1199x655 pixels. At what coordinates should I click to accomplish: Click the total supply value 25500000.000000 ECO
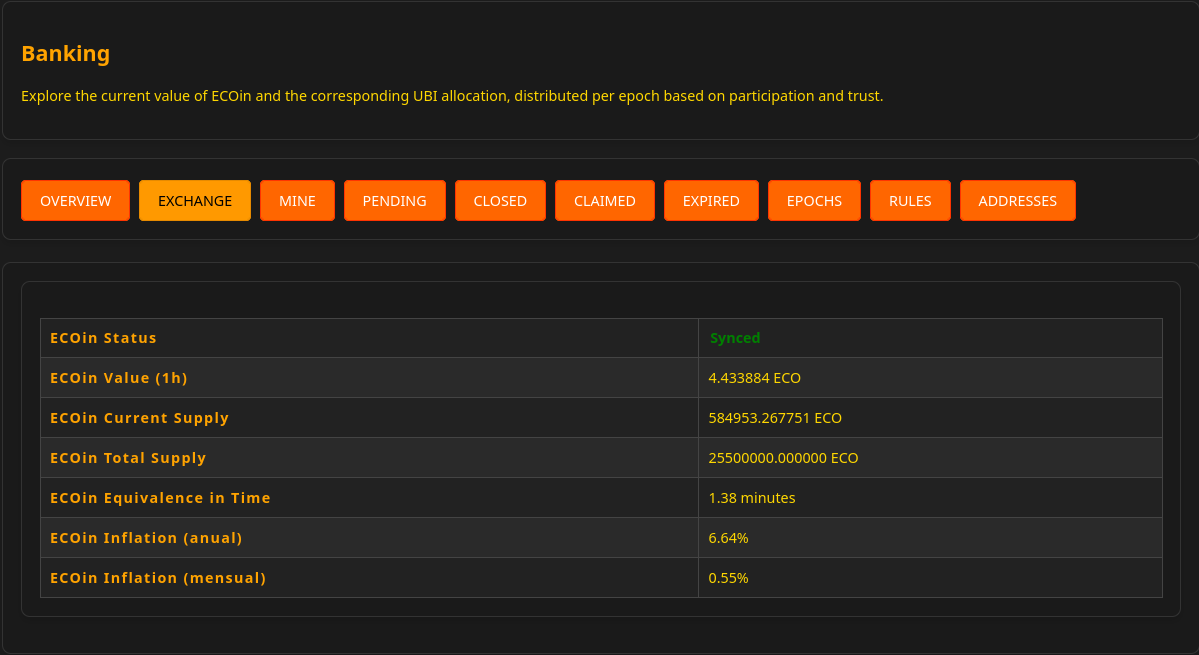tap(783, 458)
